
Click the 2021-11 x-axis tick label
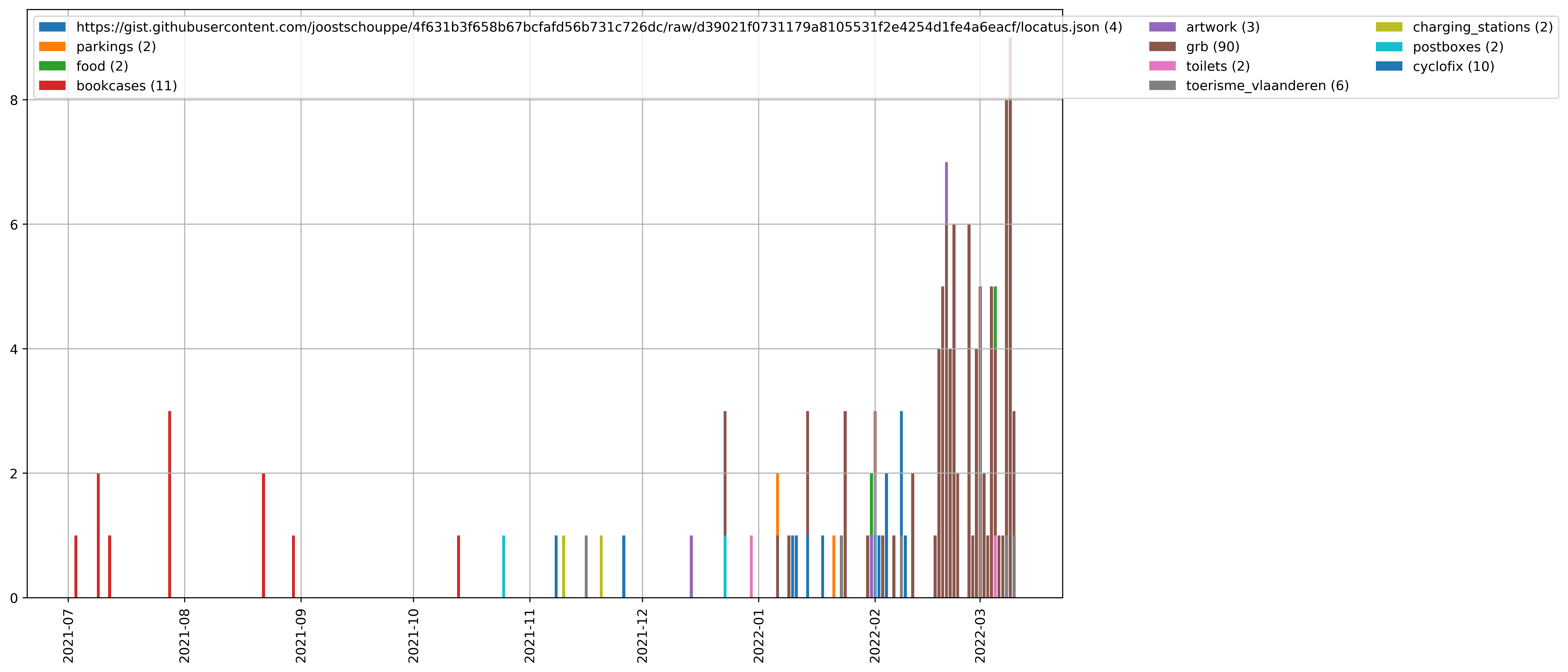coord(530,635)
